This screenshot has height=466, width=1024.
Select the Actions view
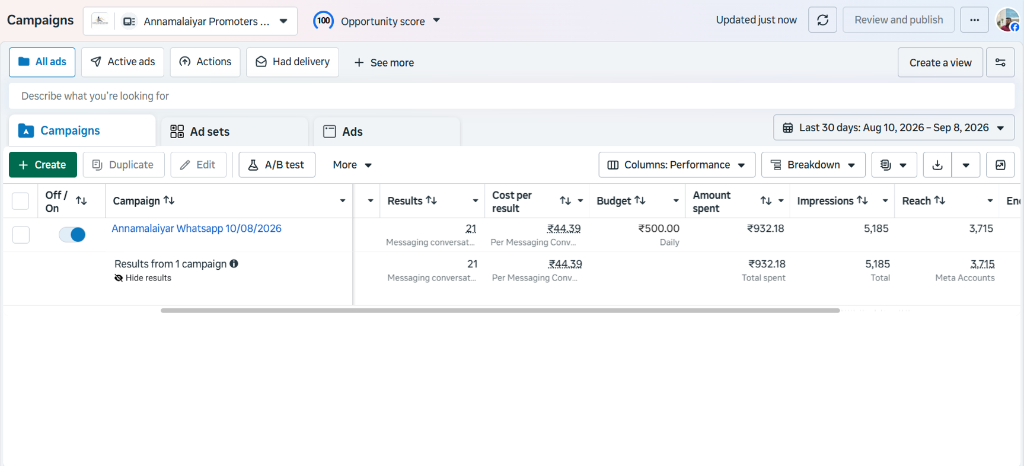(205, 62)
